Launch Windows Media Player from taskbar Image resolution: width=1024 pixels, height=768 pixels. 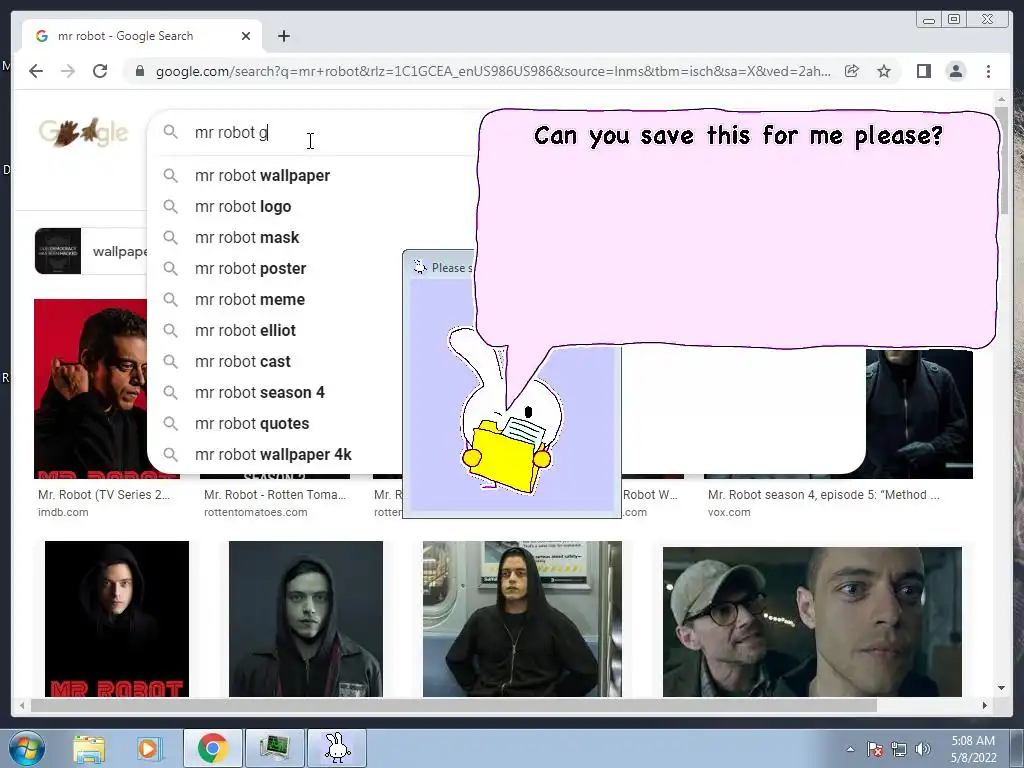point(148,748)
